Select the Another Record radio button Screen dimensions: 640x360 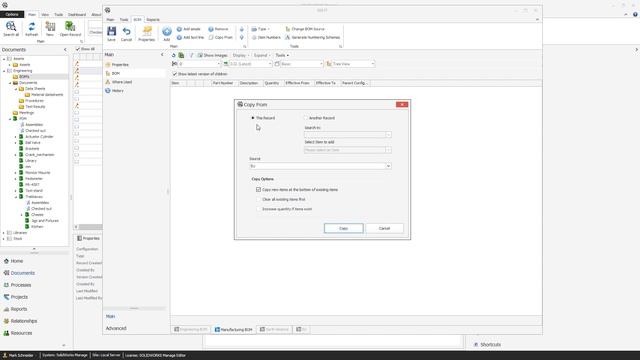point(305,118)
